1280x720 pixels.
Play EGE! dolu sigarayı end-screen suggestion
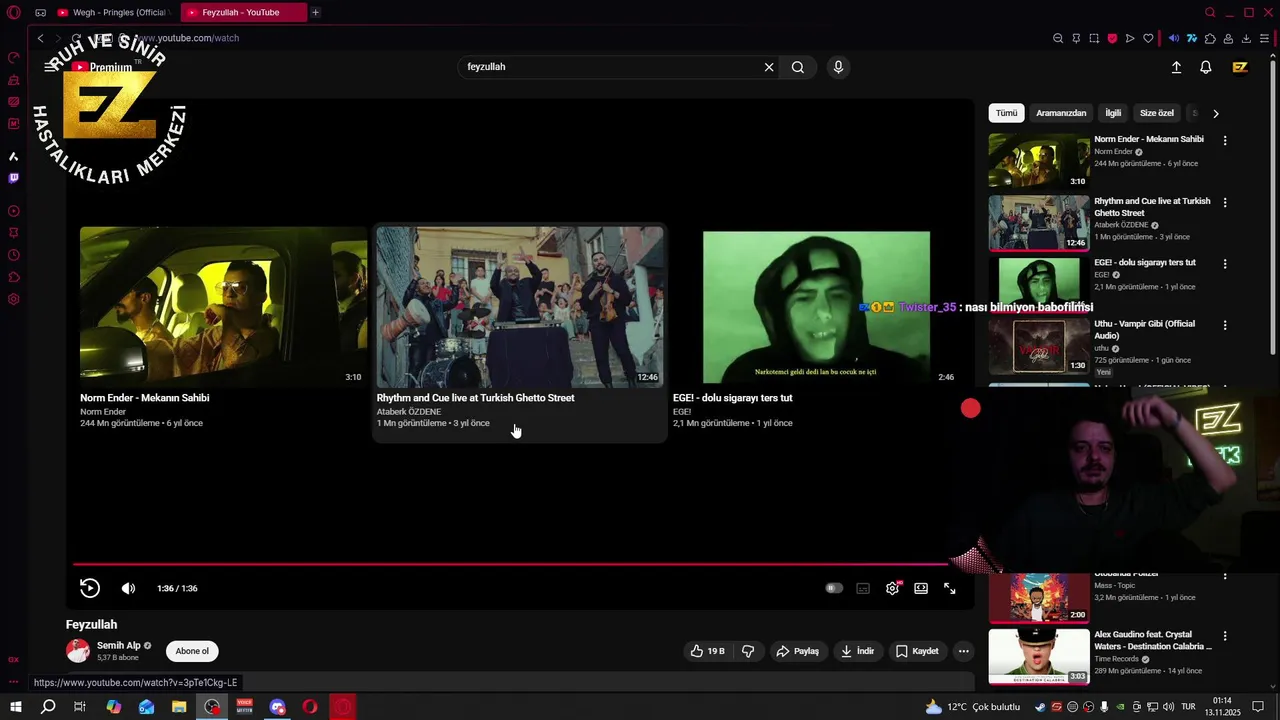(x=816, y=306)
